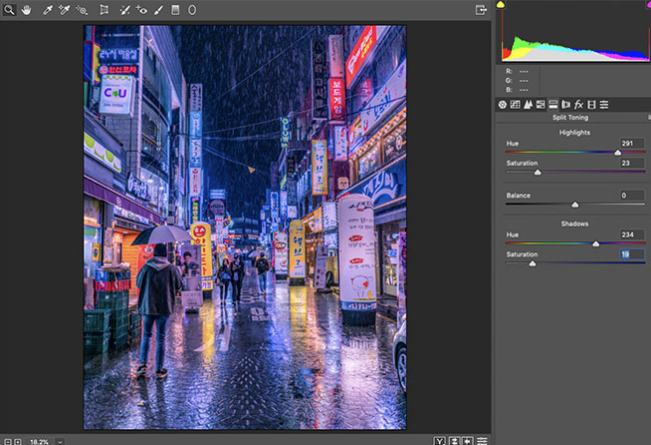Image resolution: width=651 pixels, height=445 pixels.
Task: Open the zoom level dropdown arrow
Action: (60, 442)
